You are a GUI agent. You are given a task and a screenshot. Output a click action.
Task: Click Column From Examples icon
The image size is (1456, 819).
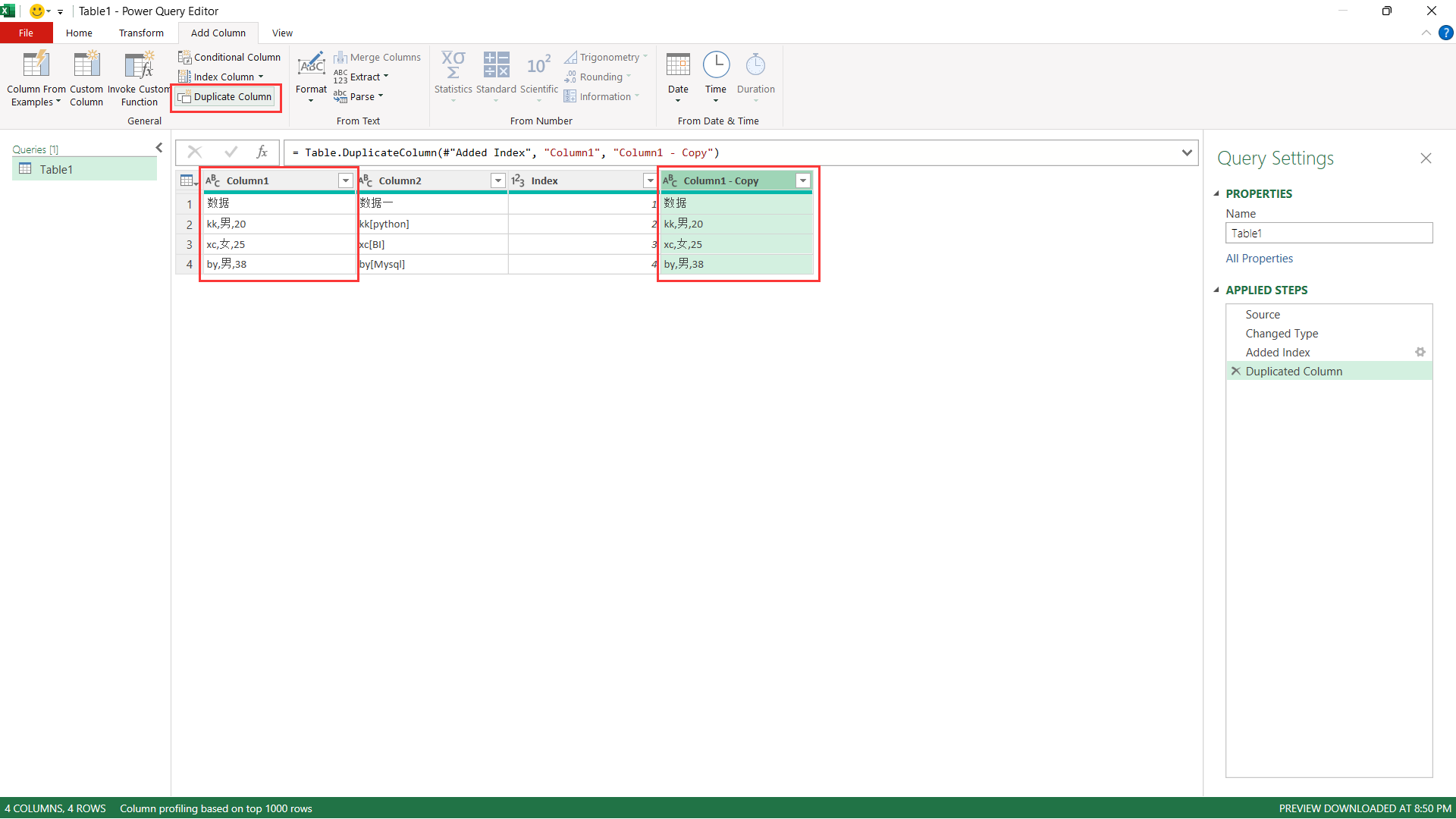(x=36, y=65)
